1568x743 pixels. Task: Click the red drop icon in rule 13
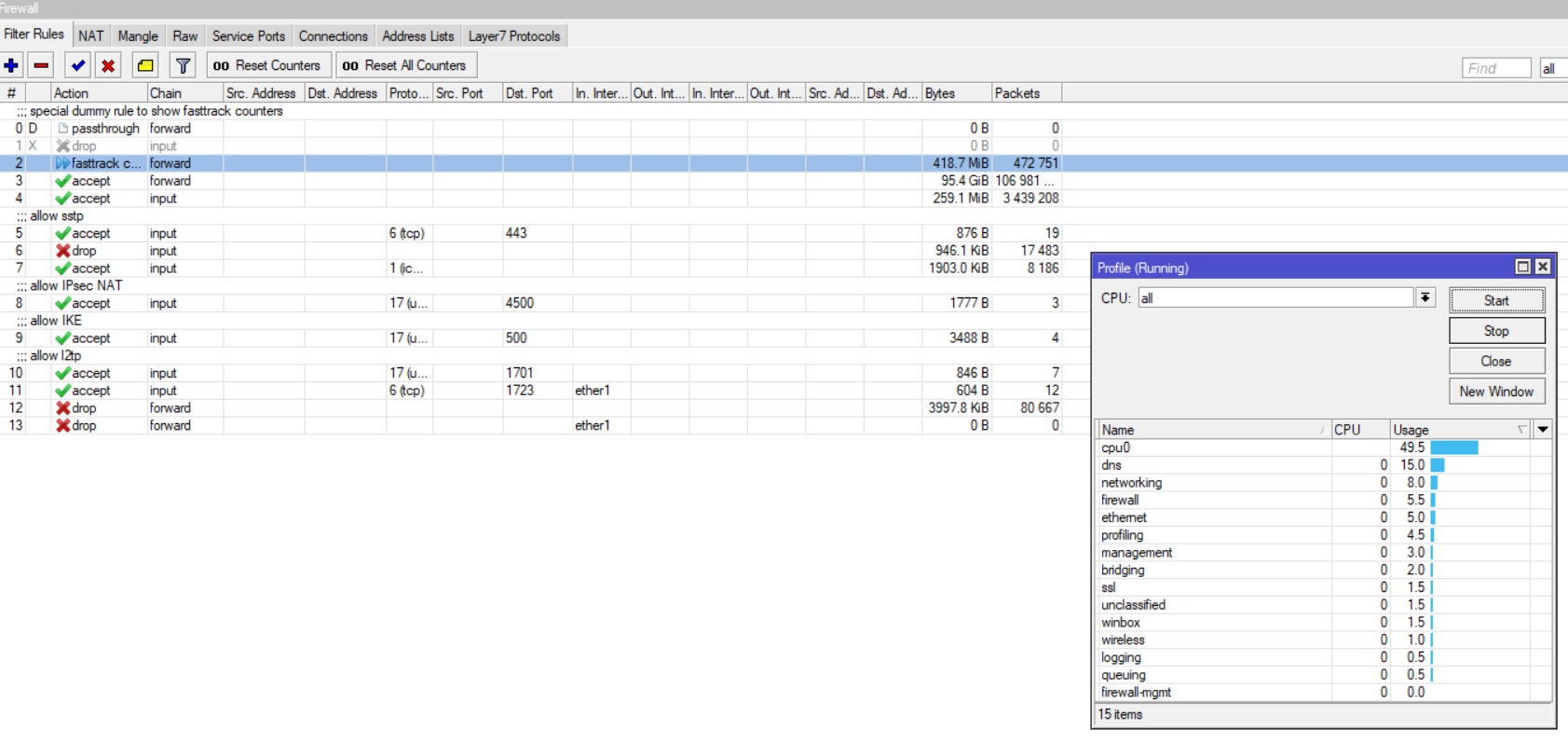coord(63,426)
